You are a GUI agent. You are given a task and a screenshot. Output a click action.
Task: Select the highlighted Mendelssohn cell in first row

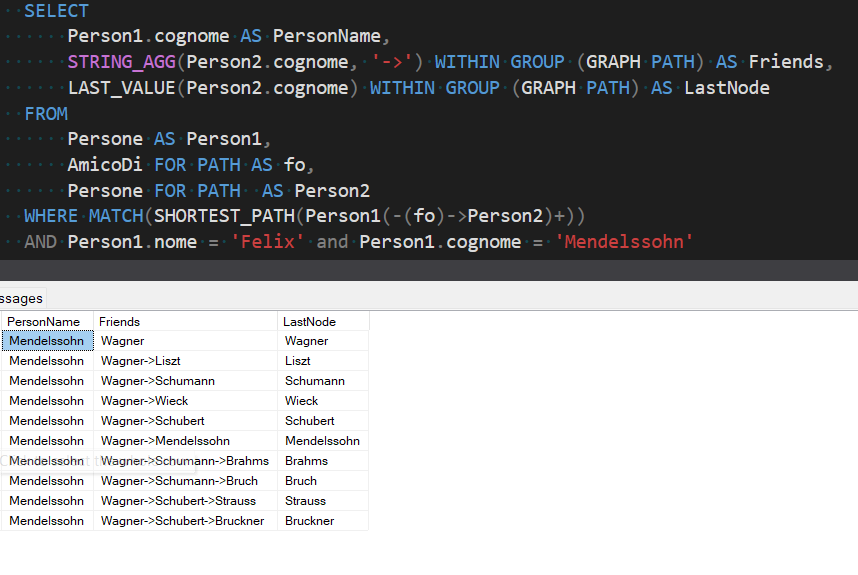(x=47, y=341)
